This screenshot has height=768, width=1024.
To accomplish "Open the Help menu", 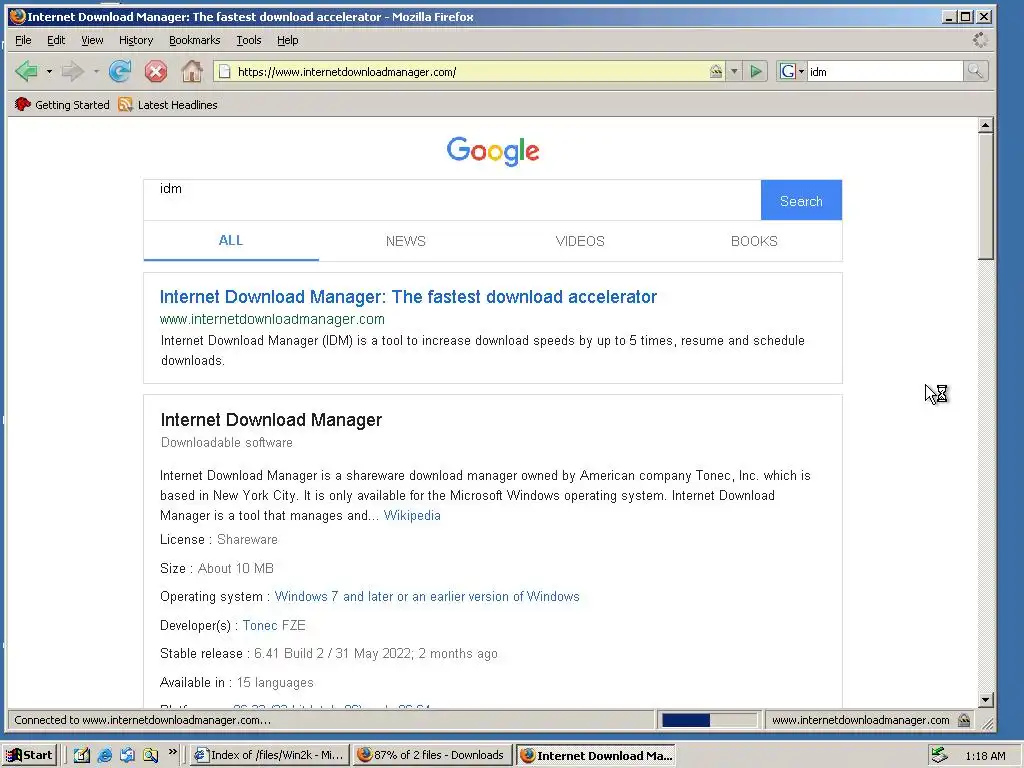I will (x=287, y=40).
